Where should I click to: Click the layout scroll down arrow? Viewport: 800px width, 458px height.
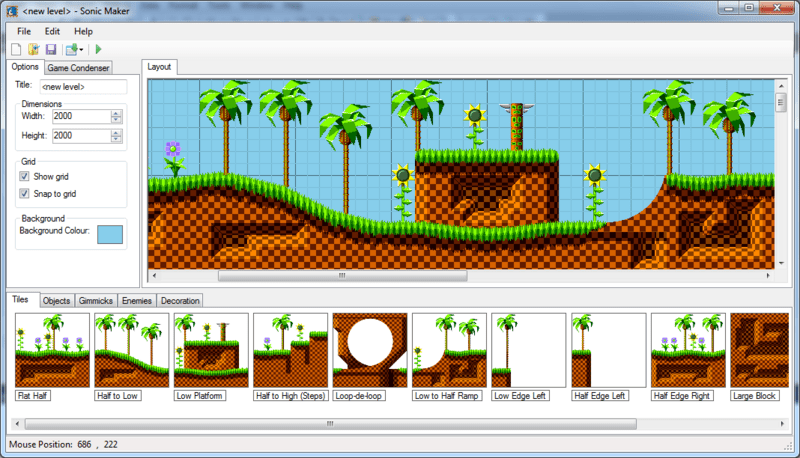pos(781,264)
